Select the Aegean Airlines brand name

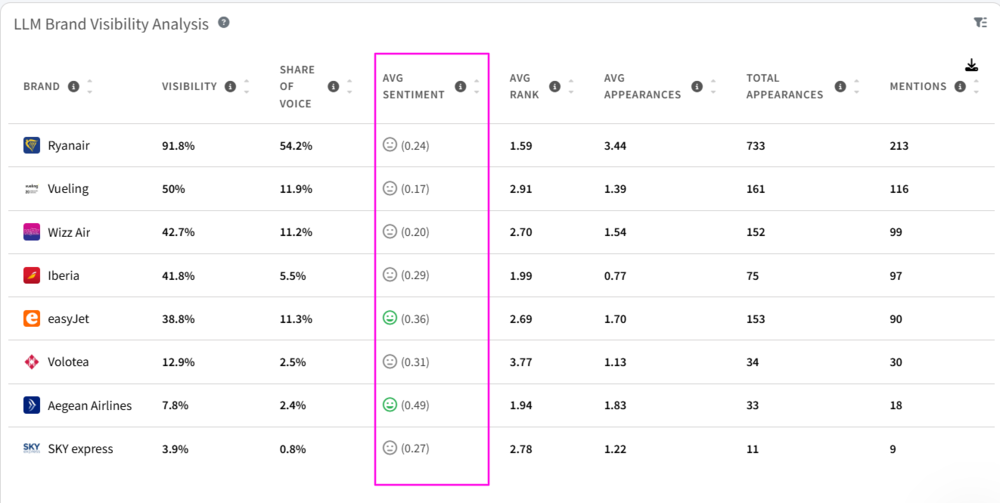pyautogui.click(x=90, y=405)
